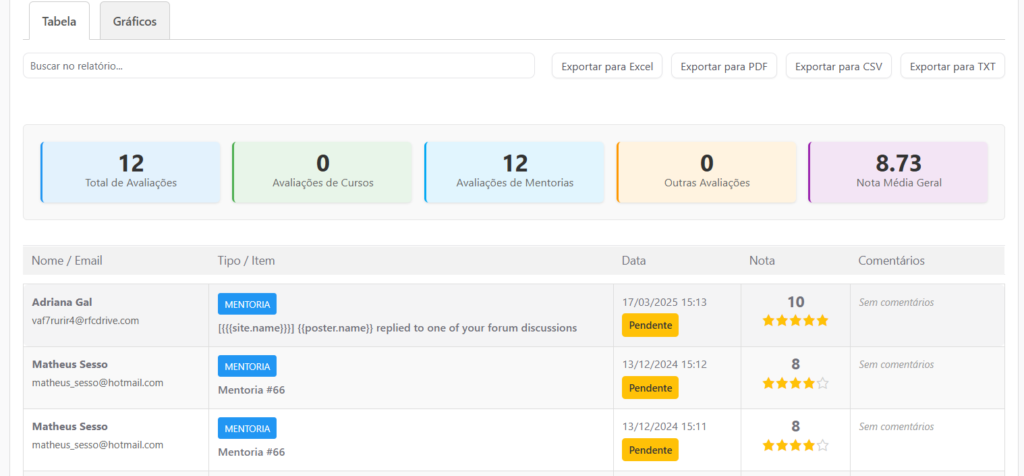Choose Exportar para TXT export option

[952, 66]
